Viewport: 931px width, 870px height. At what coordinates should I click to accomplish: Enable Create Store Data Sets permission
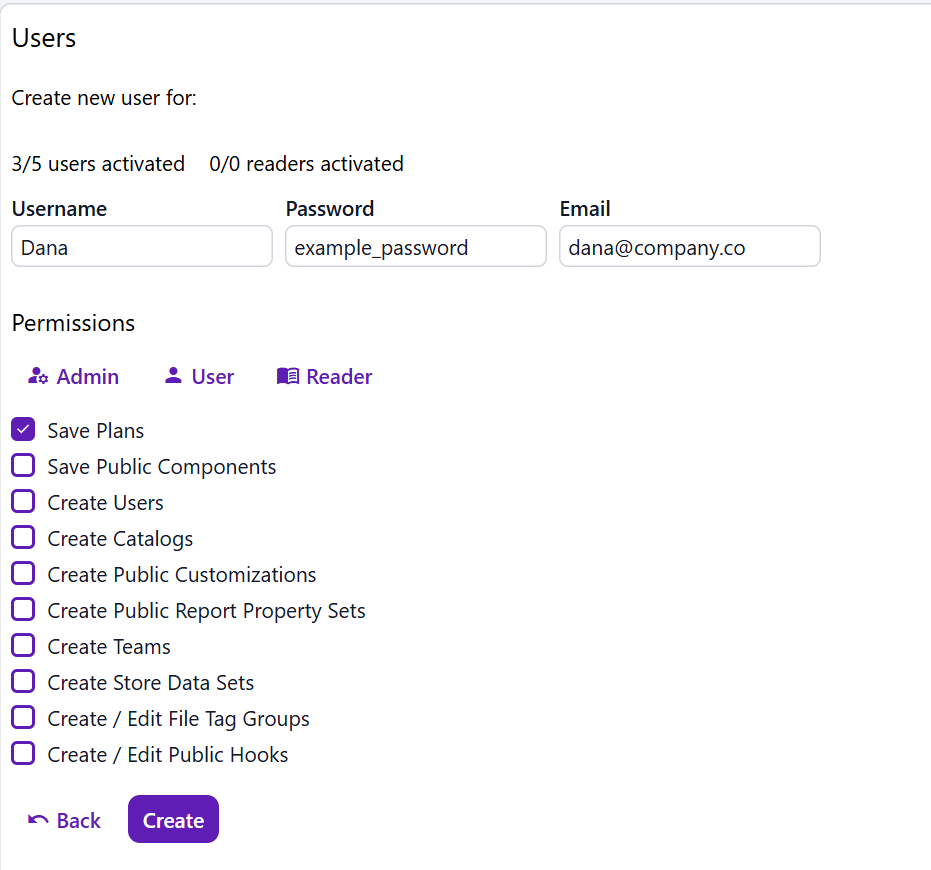23,682
